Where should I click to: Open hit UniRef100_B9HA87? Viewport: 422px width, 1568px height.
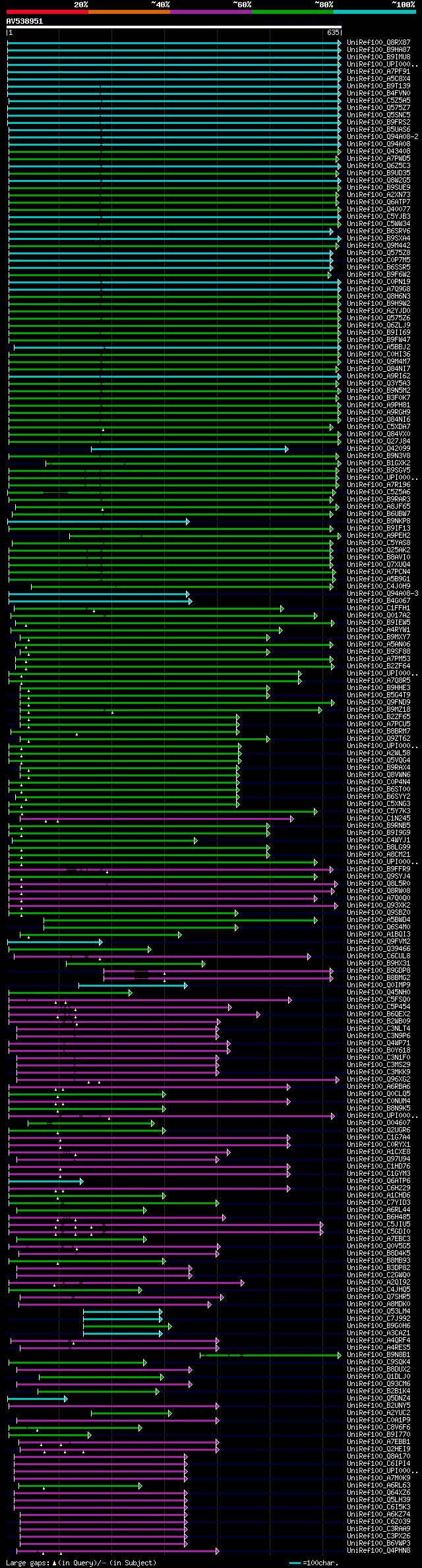(x=378, y=50)
